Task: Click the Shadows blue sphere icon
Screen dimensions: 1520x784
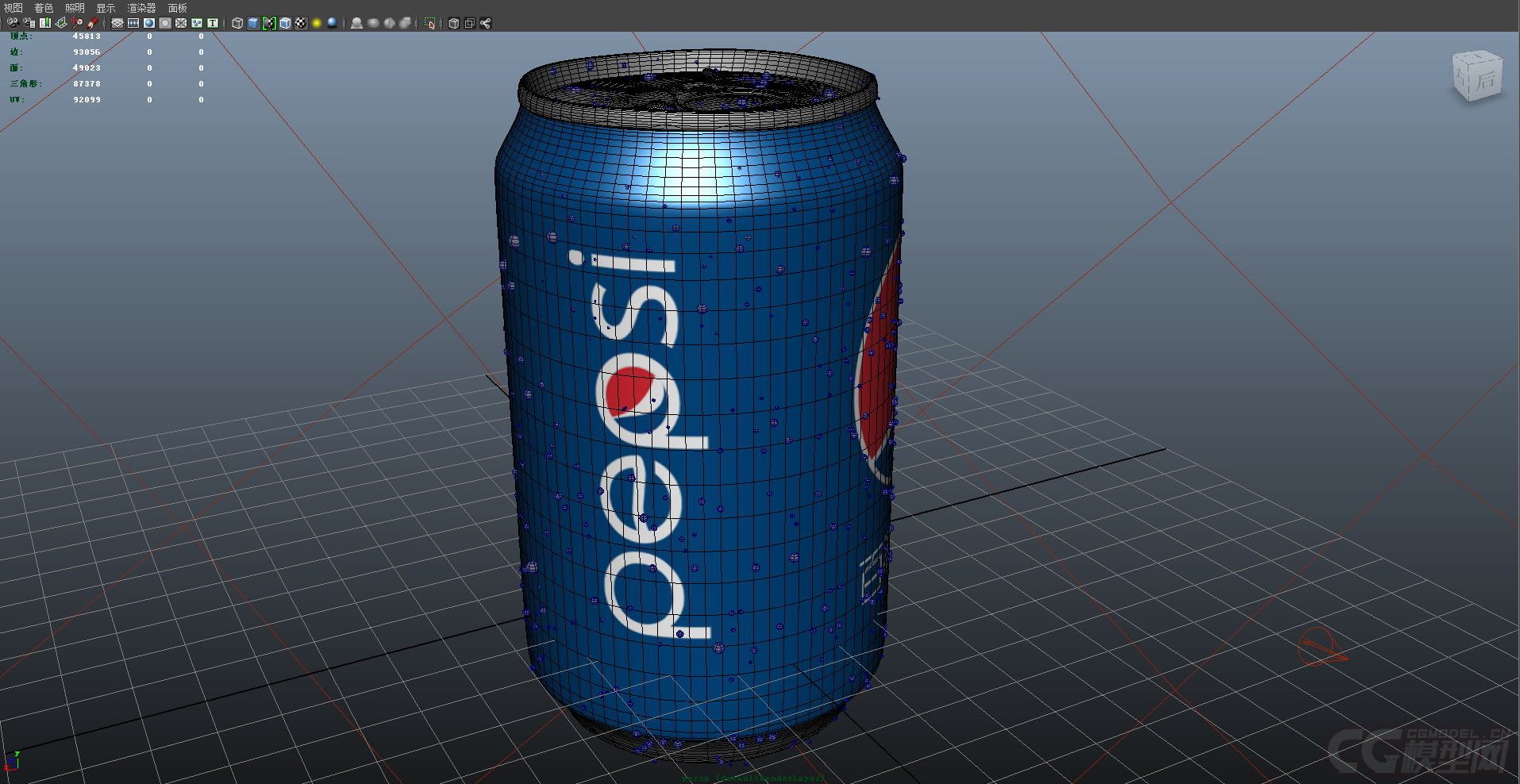Action: pos(332,23)
